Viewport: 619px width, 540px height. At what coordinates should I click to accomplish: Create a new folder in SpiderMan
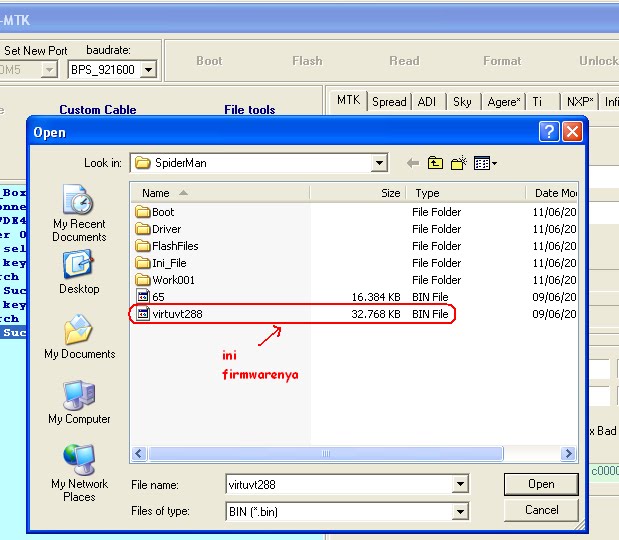(459, 163)
